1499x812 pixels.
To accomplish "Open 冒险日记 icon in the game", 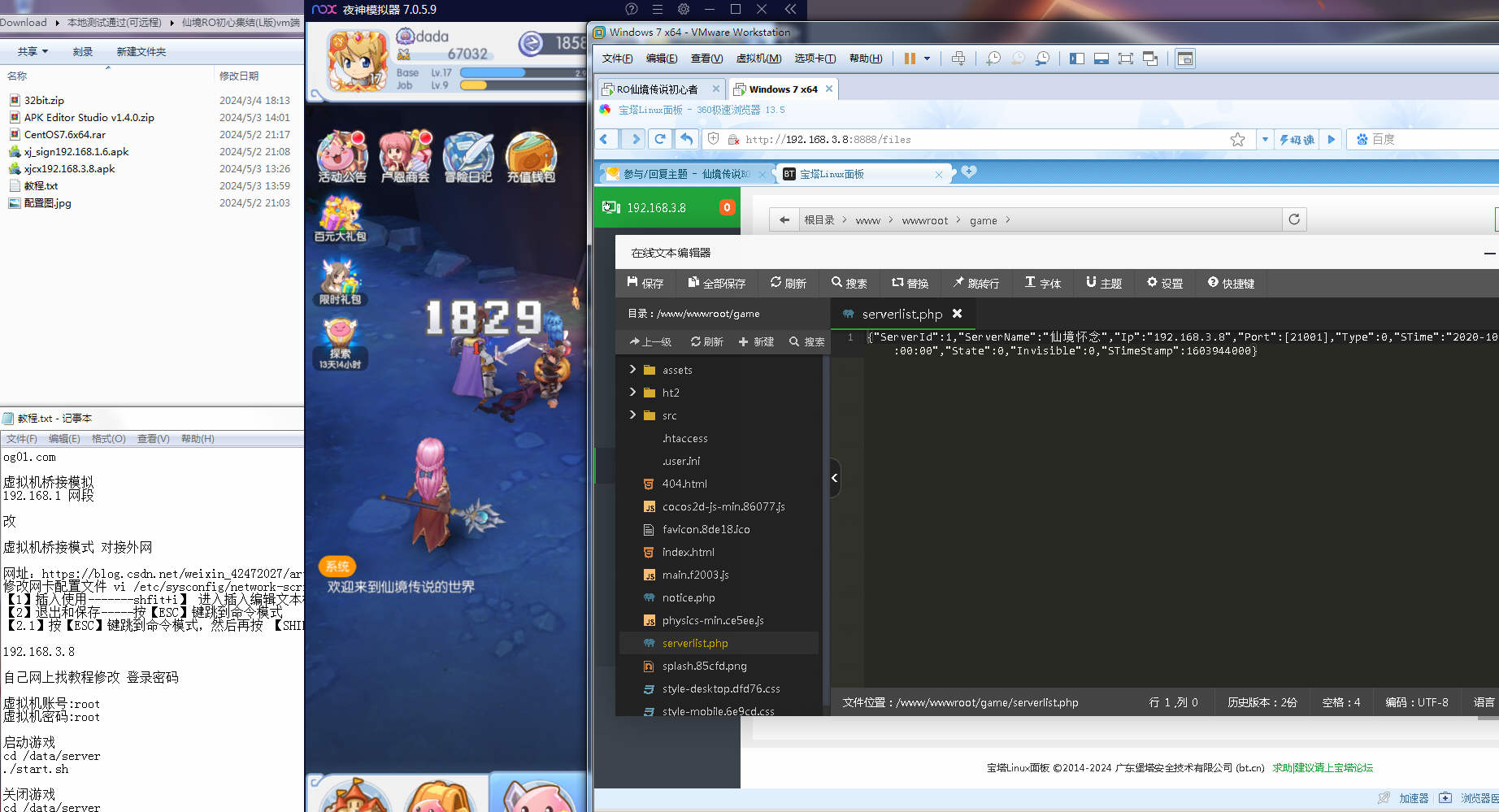I will click(x=468, y=158).
